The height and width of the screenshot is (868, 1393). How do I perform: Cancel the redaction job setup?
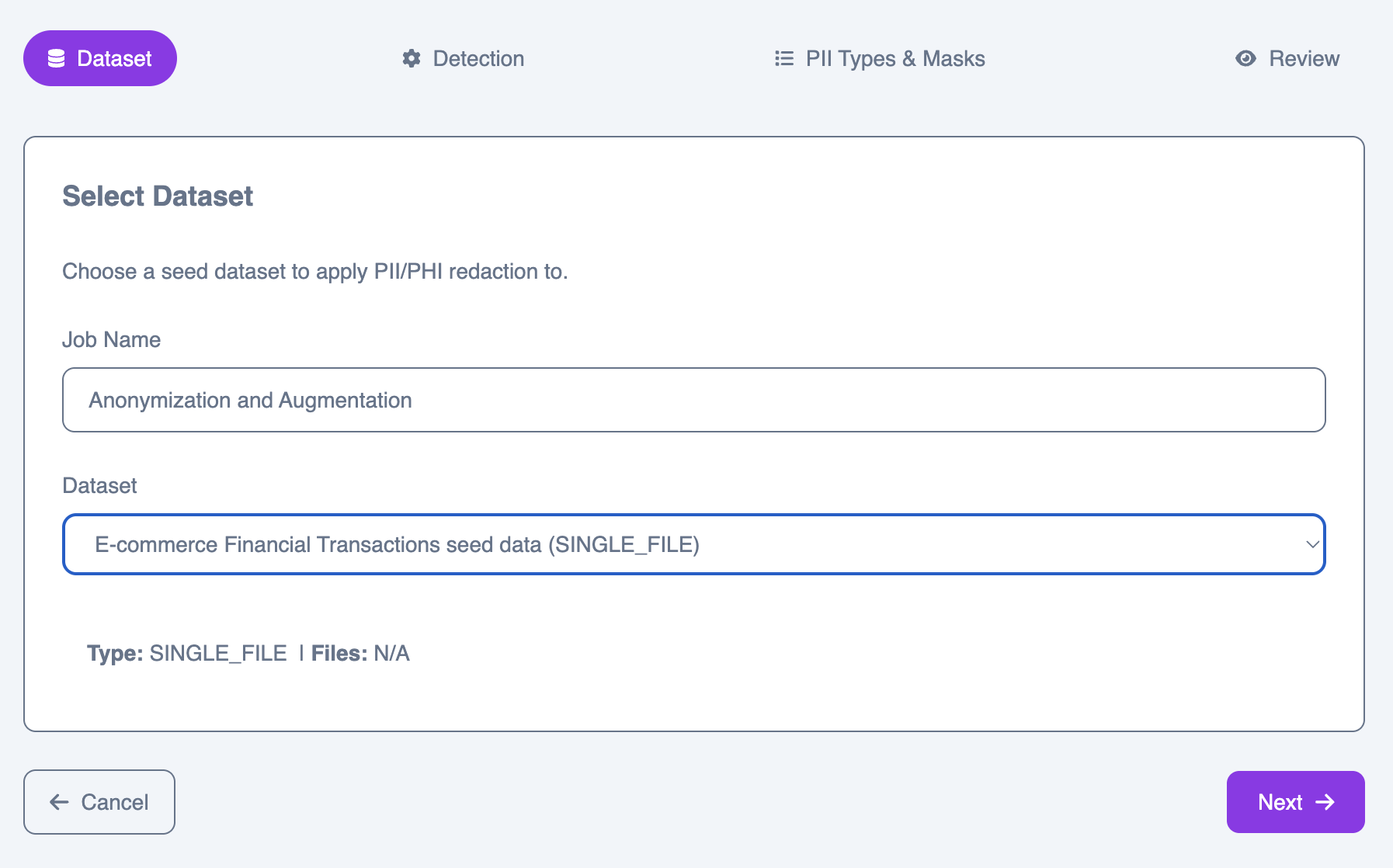[x=99, y=802]
